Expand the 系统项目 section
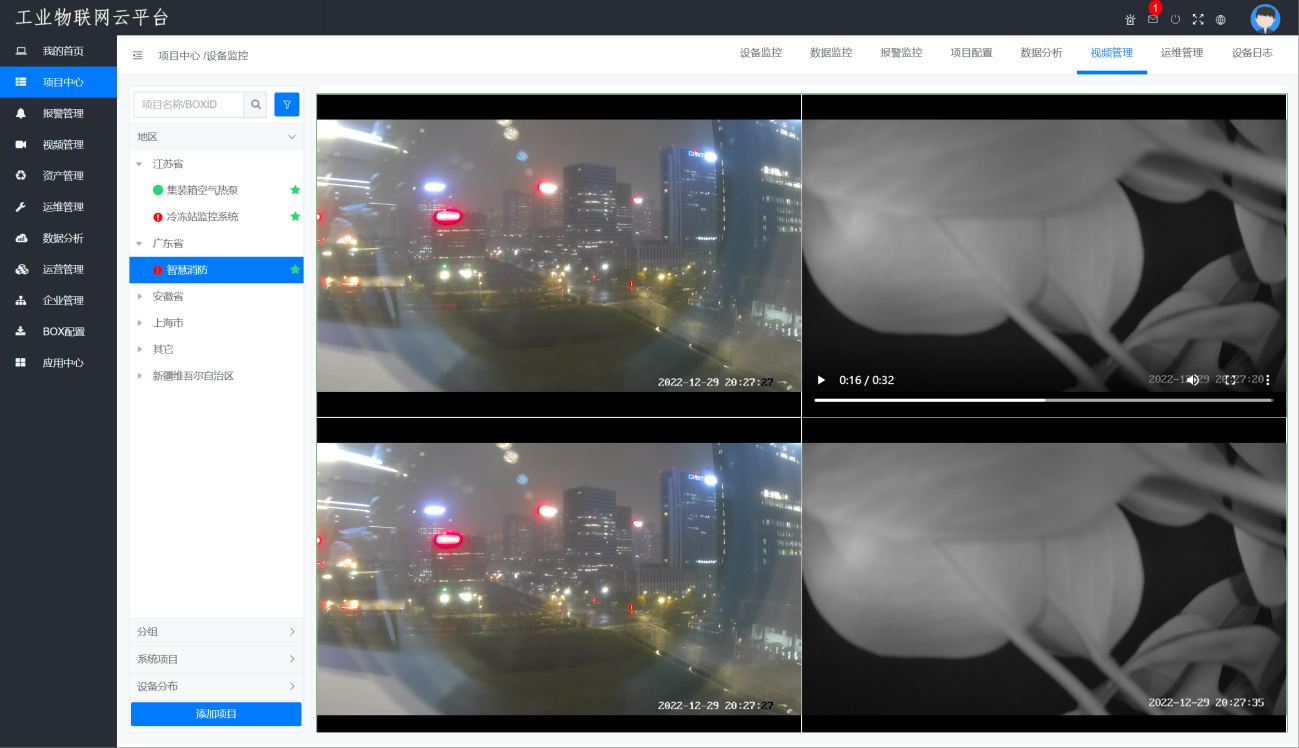 coord(216,659)
